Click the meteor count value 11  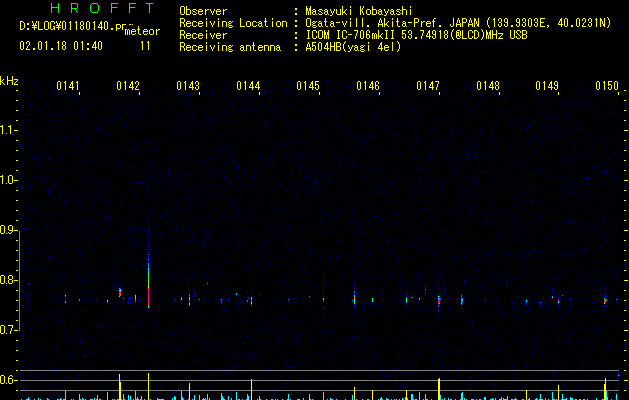pos(145,46)
